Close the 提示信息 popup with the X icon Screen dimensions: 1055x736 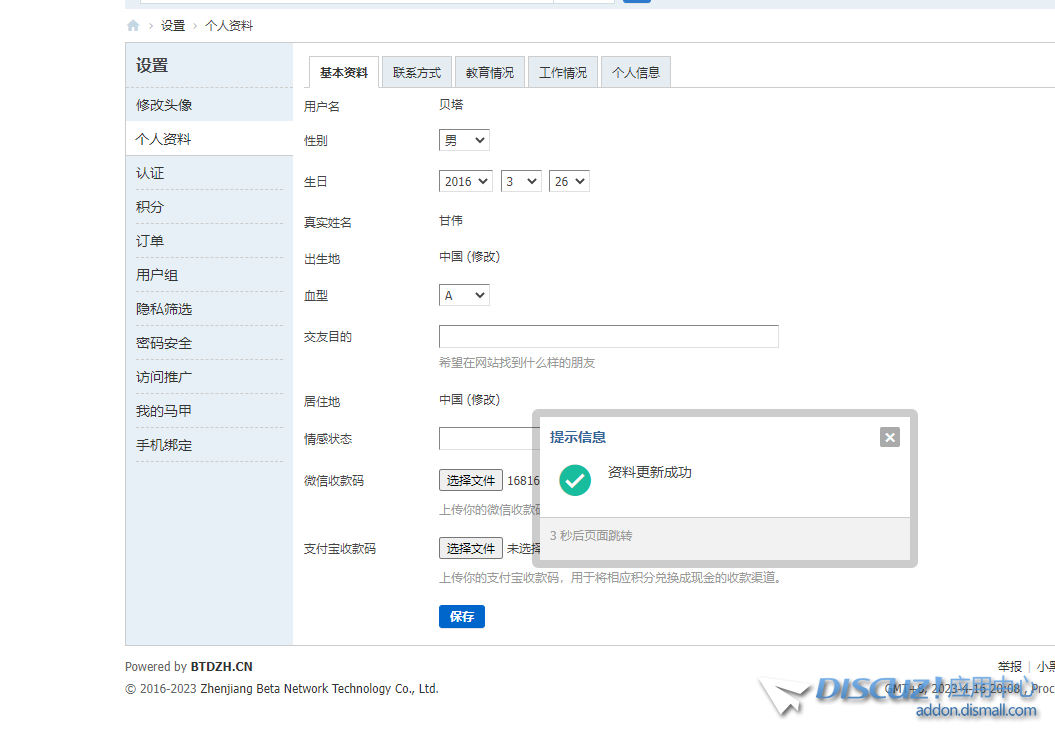889,437
